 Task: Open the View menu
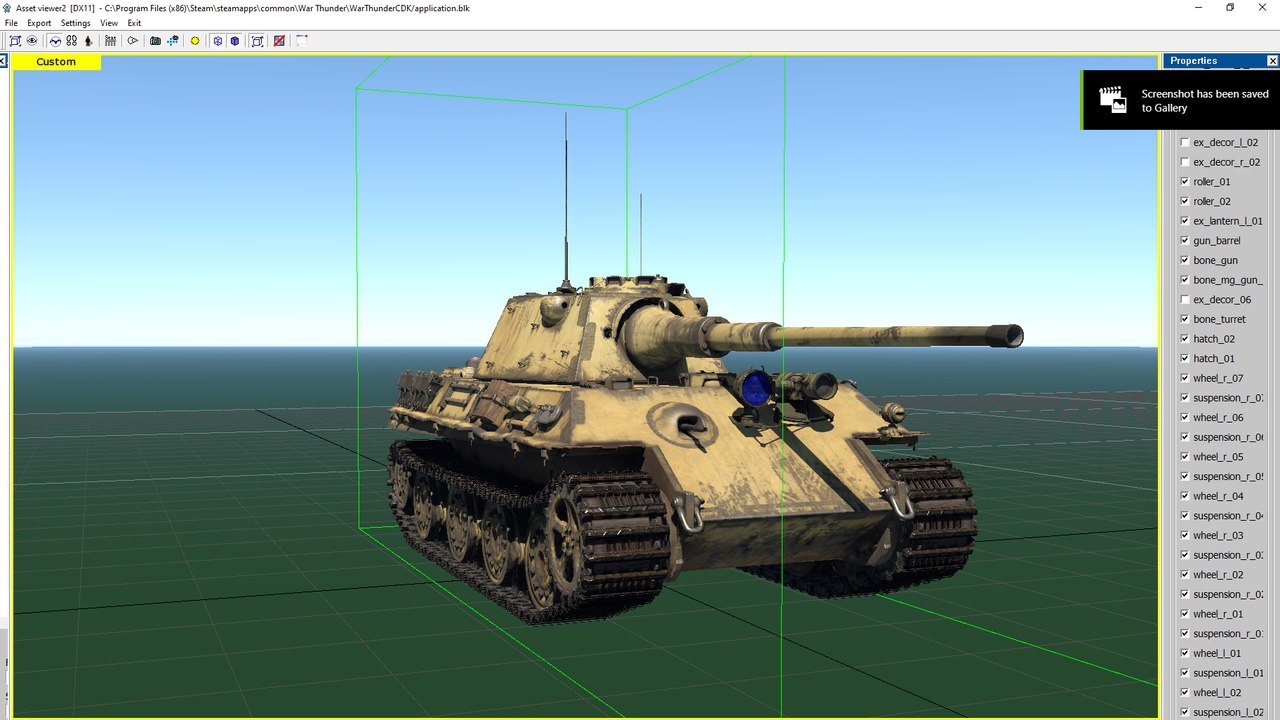coord(108,23)
